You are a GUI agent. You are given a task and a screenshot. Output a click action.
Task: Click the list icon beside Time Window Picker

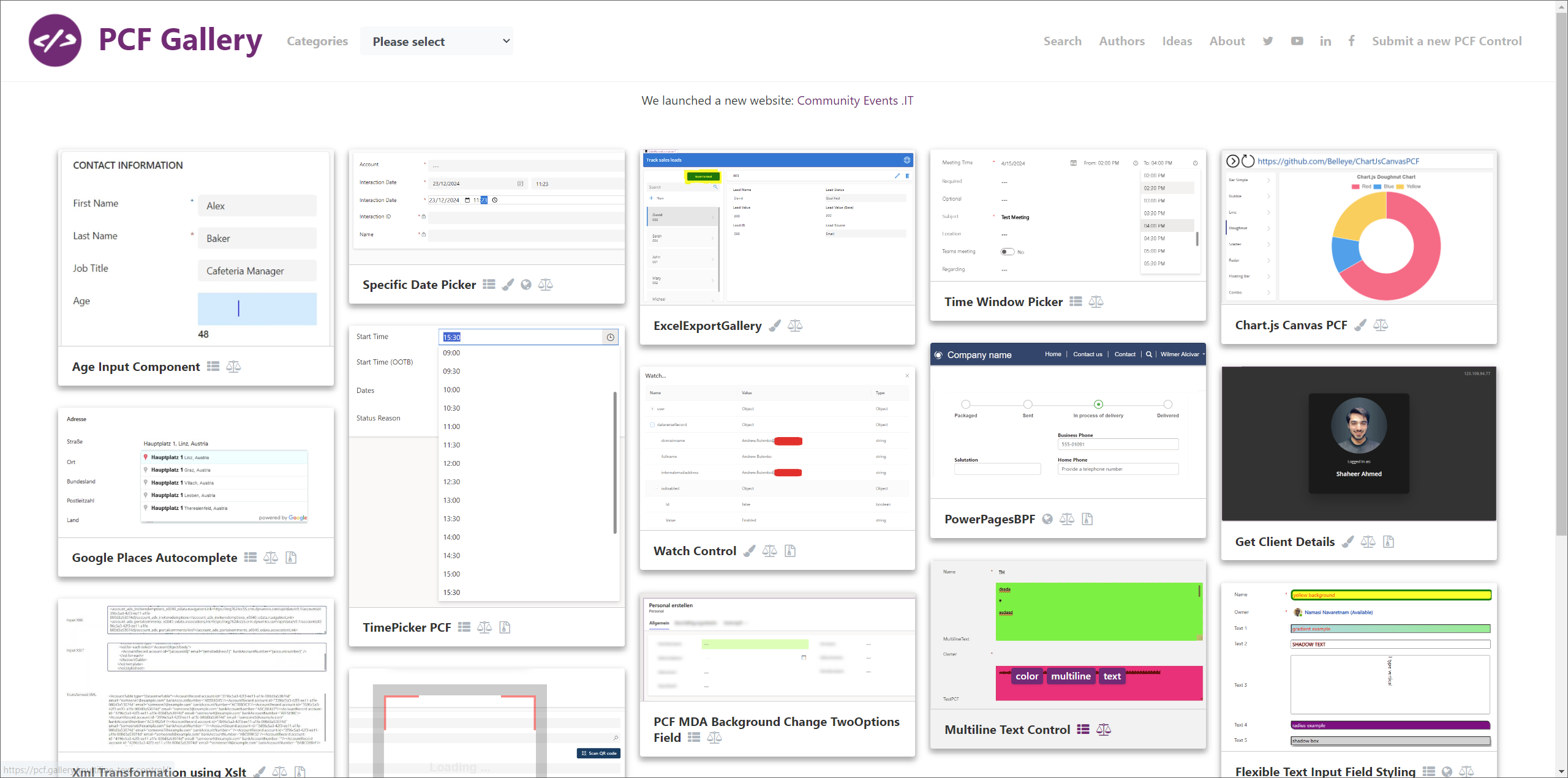pyautogui.click(x=1076, y=301)
